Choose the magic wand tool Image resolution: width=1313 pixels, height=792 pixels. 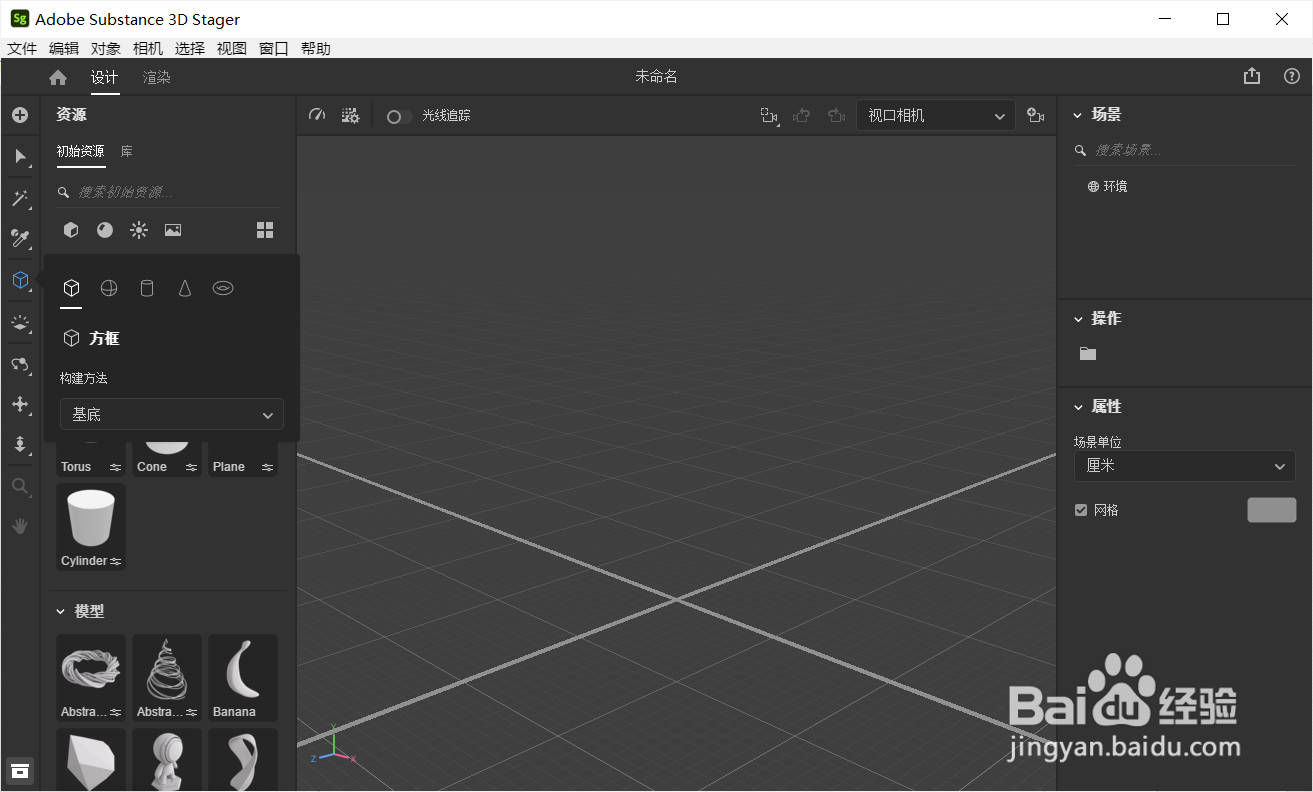[20, 198]
